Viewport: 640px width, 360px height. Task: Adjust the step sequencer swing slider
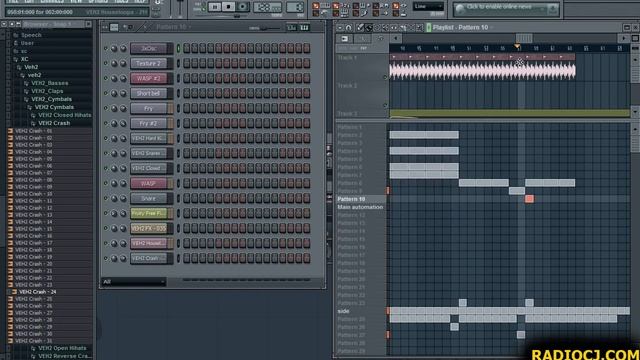point(264,28)
